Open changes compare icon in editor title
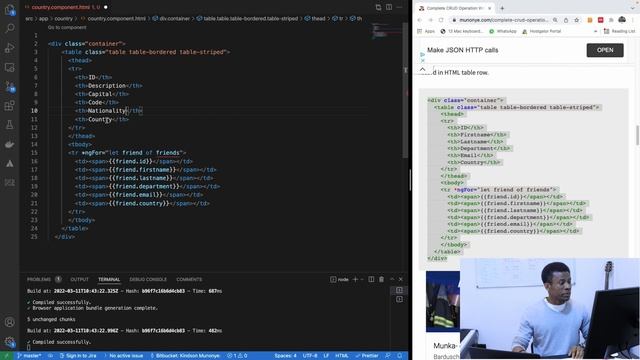 pyautogui.click(x=378, y=7)
